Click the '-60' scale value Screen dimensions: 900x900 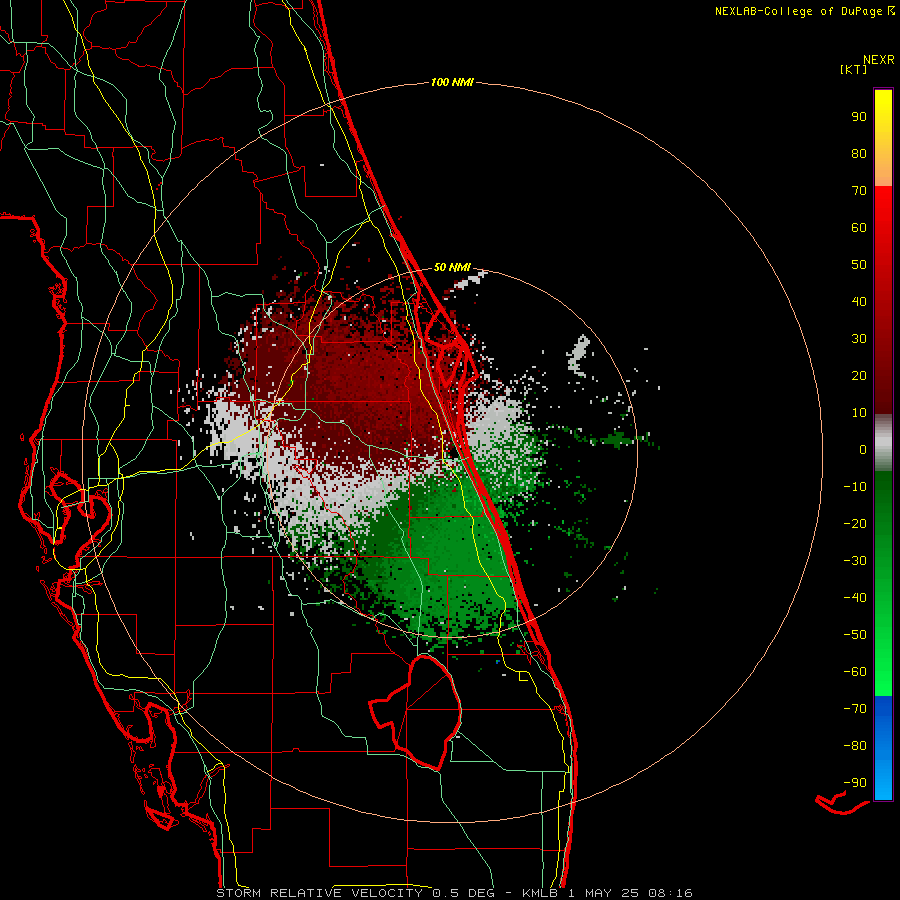(x=855, y=672)
